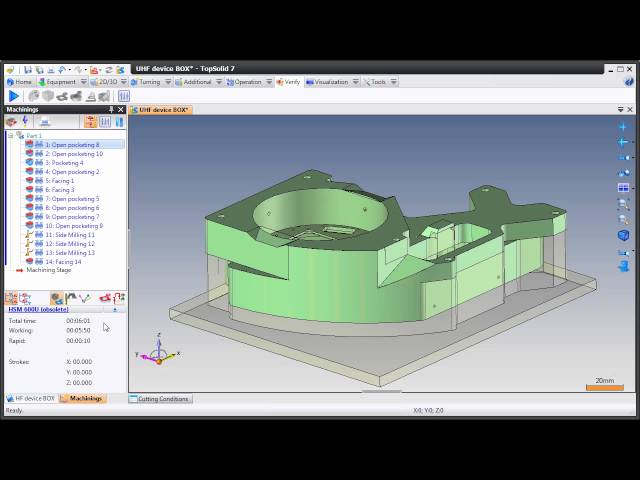Viewport: 640px width, 480px height.
Task: Toggle the orange highlighted icon in Machinings toolbar
Action: pos(90,122)
